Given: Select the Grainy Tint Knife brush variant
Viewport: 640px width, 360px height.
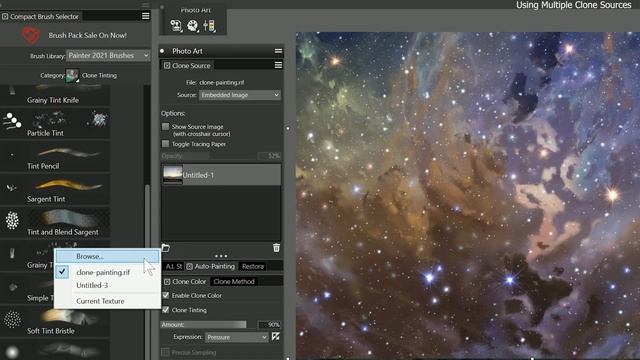Looking at the screenshot, I should pos(55,96).
